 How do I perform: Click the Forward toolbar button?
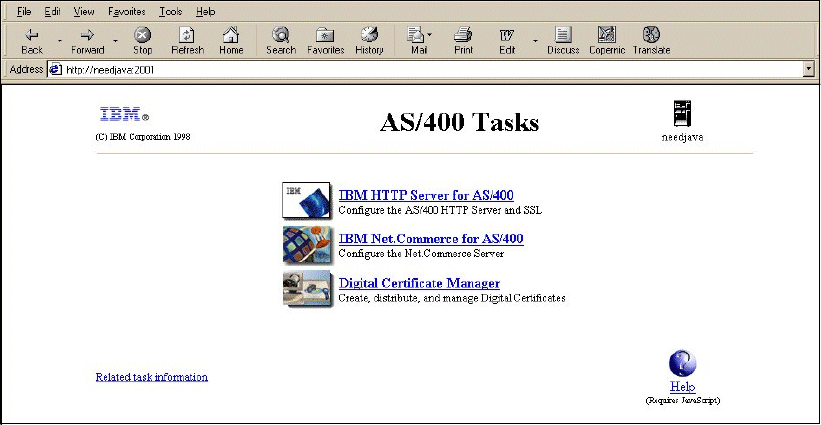pyautogui.click(x=87, y=41)
